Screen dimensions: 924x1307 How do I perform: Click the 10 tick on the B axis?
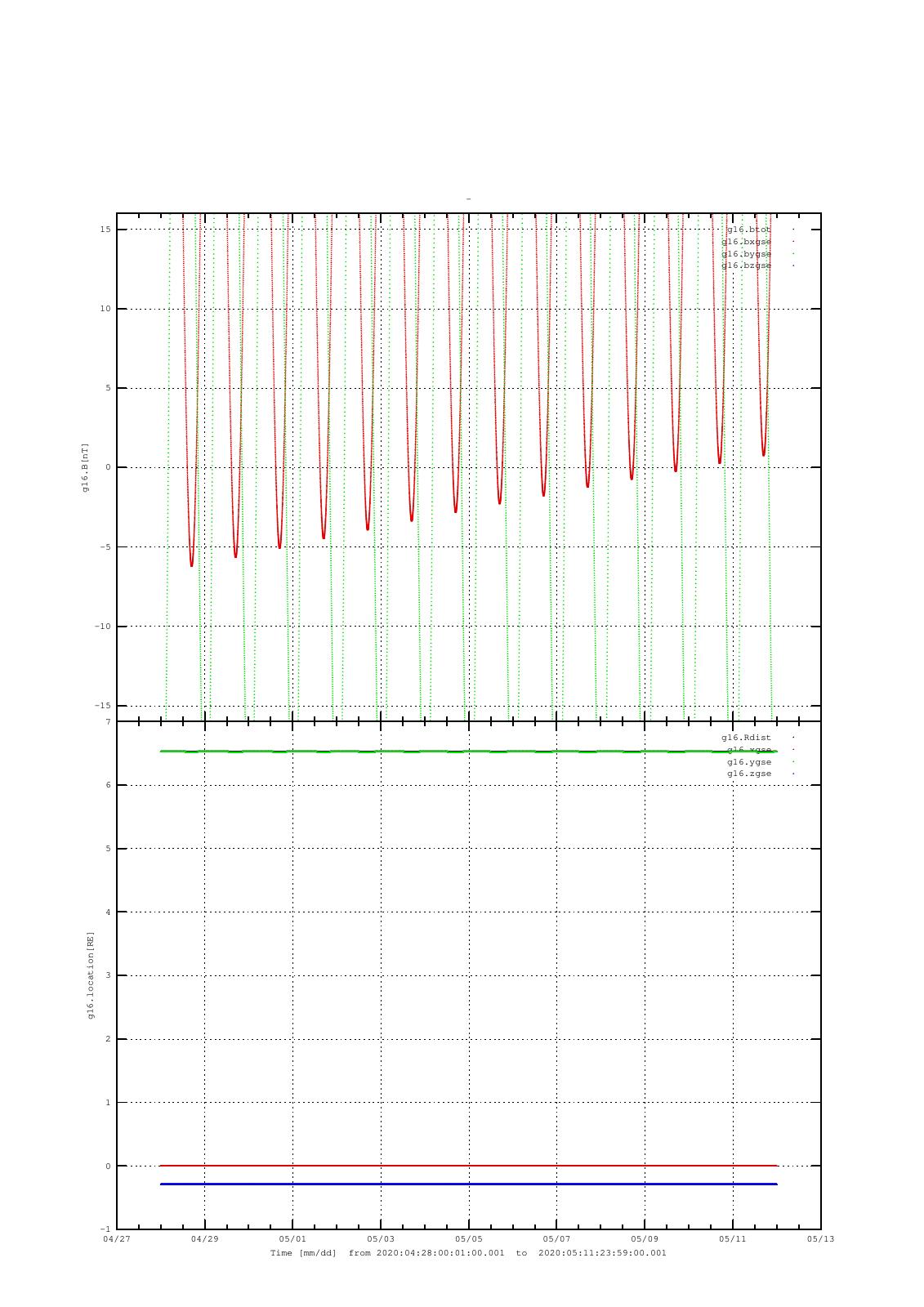105,309
